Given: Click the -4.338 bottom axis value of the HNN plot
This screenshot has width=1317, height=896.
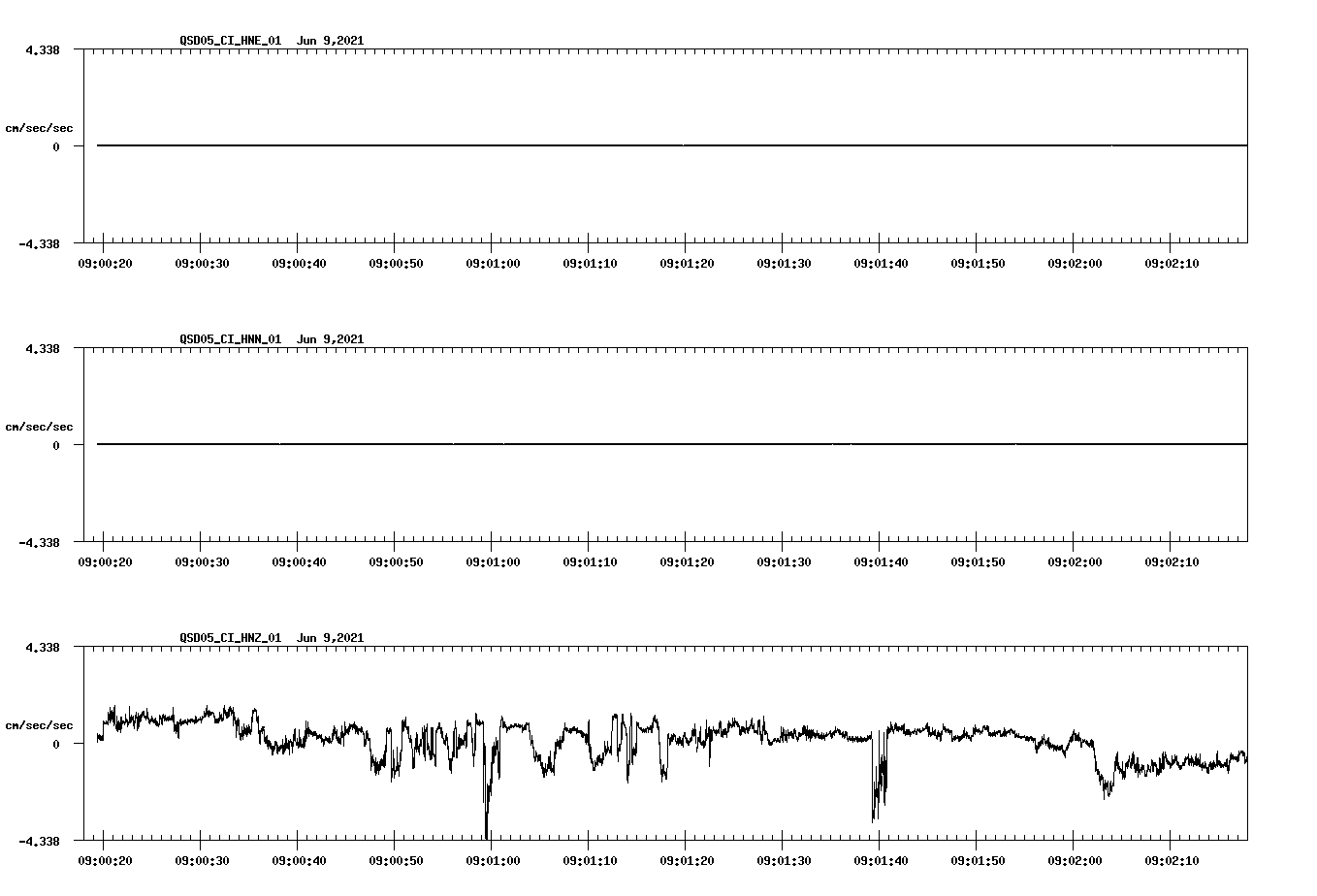Looking at the screenshot, I should (x=39, y=542).
